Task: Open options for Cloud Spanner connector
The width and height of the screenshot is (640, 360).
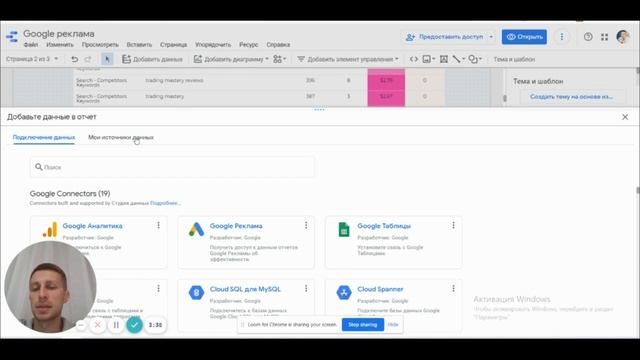Action: (453, 289)
